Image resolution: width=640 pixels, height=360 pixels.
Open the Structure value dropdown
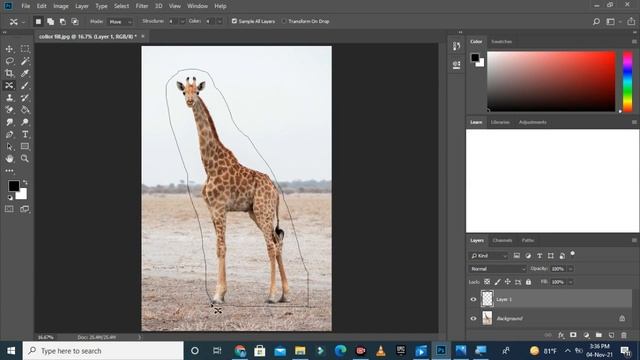coord(182,22)
